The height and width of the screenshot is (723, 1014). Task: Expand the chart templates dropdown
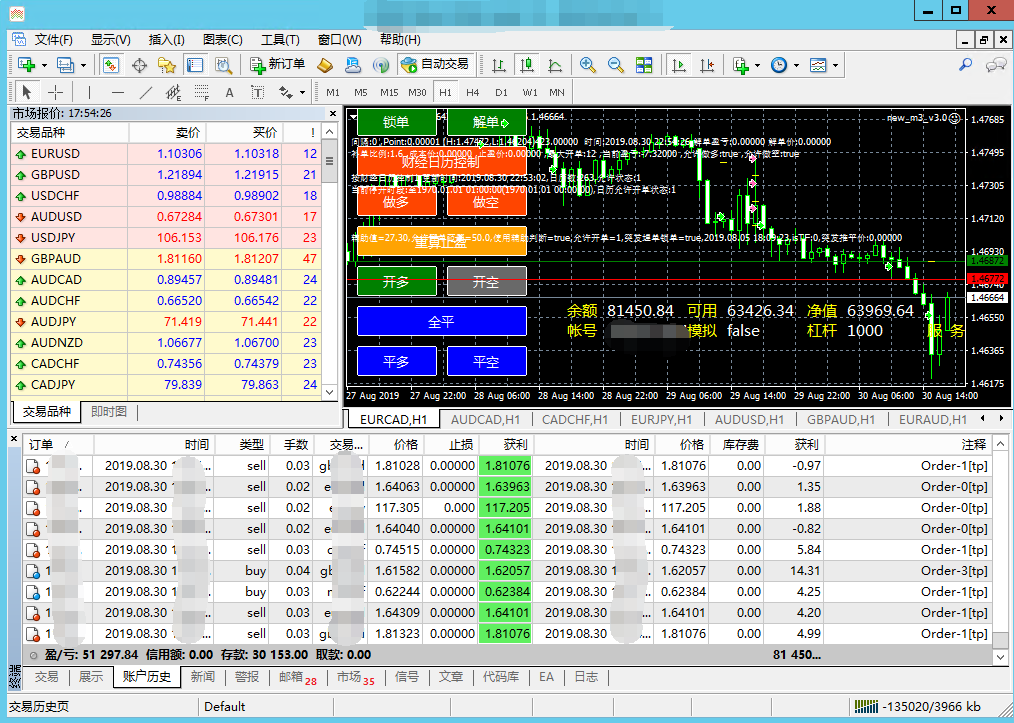(835, 65)
